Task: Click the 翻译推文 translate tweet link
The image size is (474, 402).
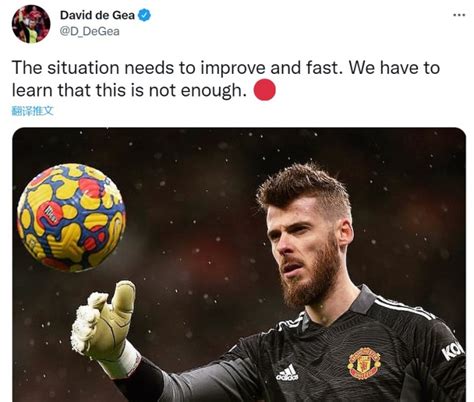Action: 32,111
